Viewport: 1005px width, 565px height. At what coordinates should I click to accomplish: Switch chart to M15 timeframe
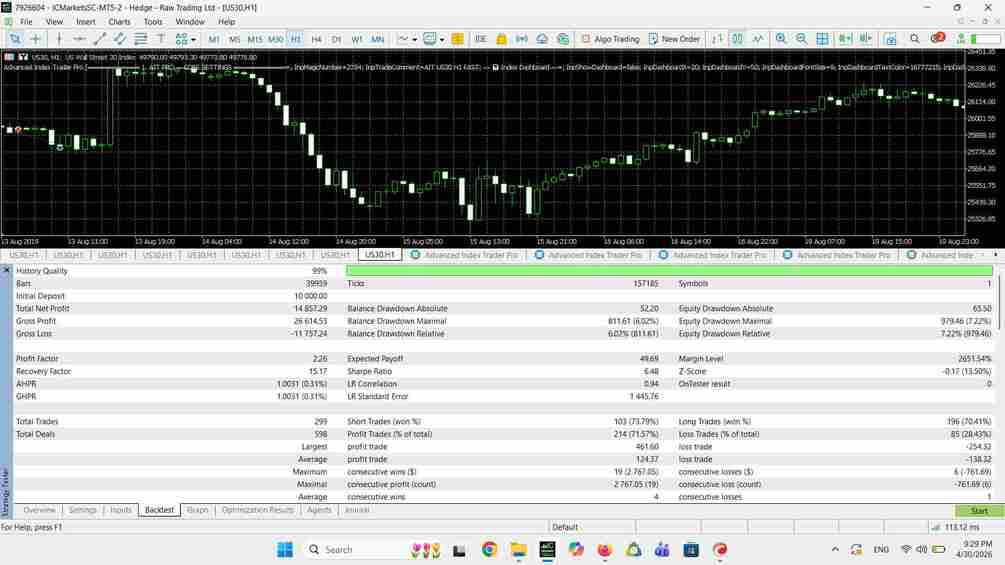[x=255, y=40]
